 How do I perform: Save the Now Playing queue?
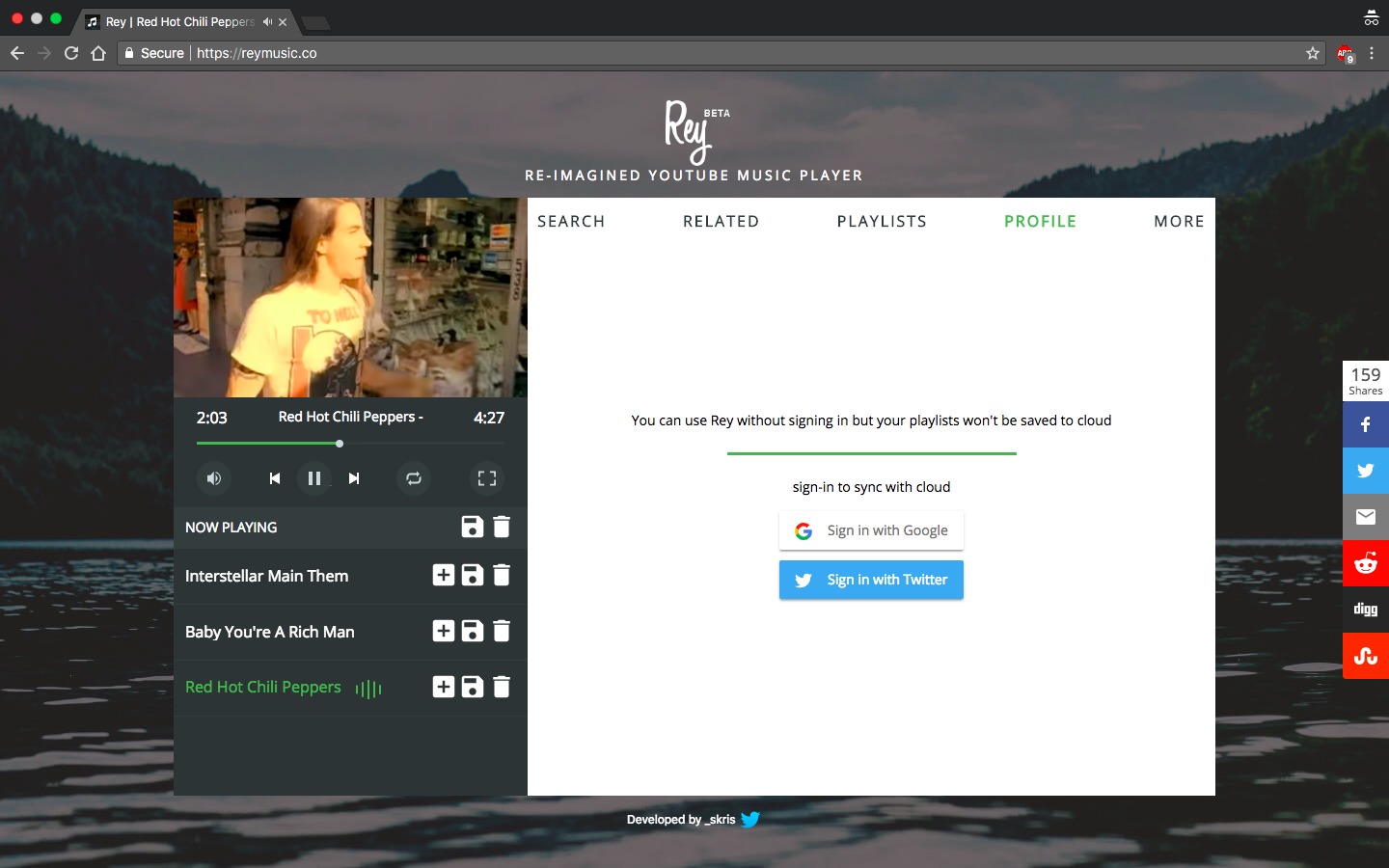(473, 527)
